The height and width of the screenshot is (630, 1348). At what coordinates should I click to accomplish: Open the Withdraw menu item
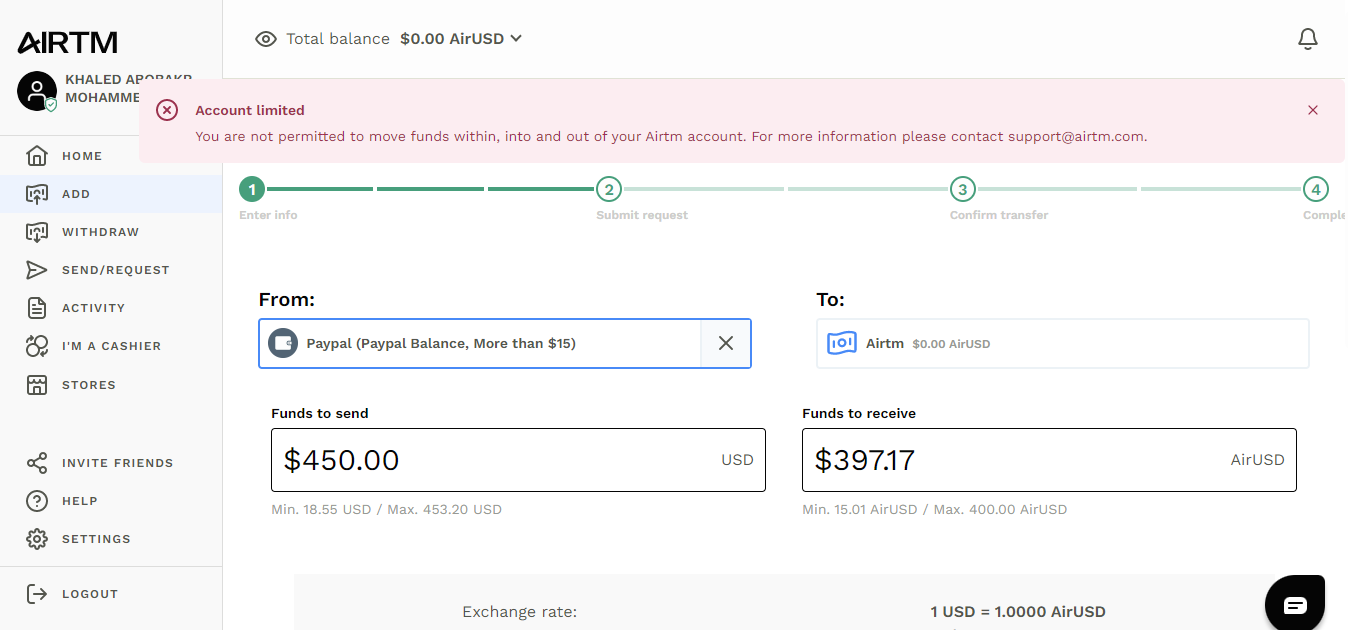[x=111, y=232]
